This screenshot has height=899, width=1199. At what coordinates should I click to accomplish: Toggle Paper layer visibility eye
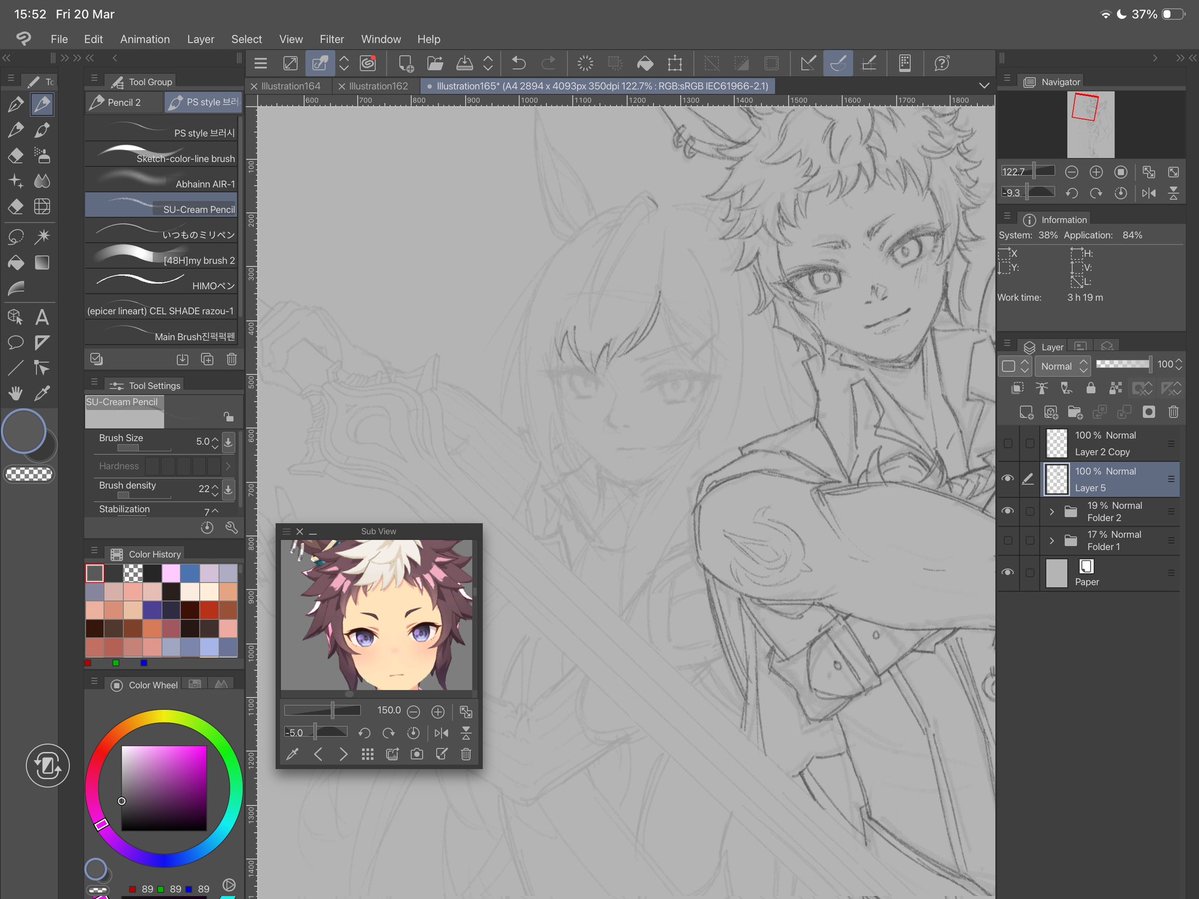(1008, 573)
